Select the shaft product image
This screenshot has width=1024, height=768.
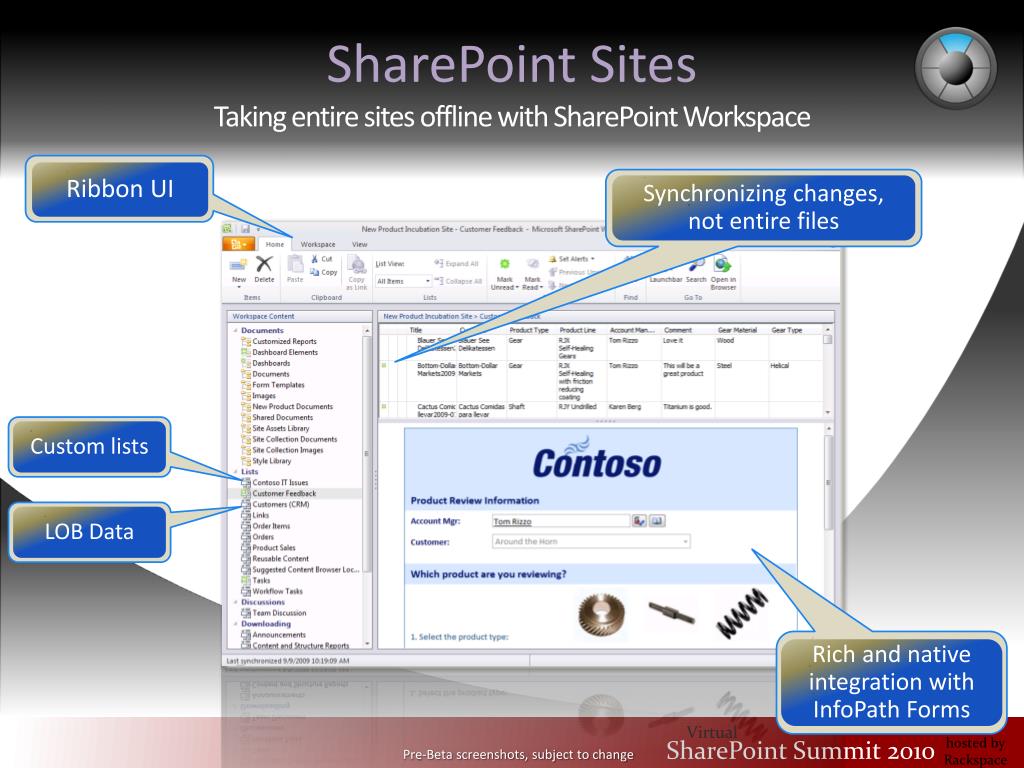click(671, 613)
